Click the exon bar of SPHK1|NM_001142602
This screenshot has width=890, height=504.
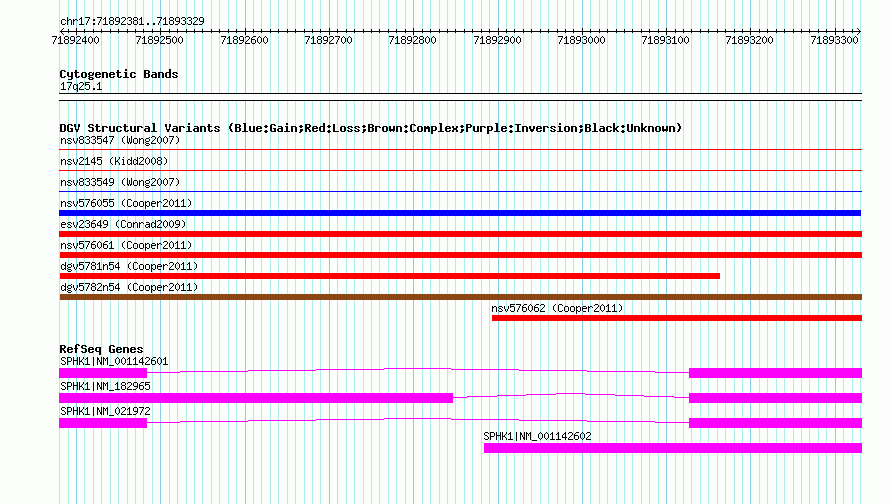click(673, 448)
